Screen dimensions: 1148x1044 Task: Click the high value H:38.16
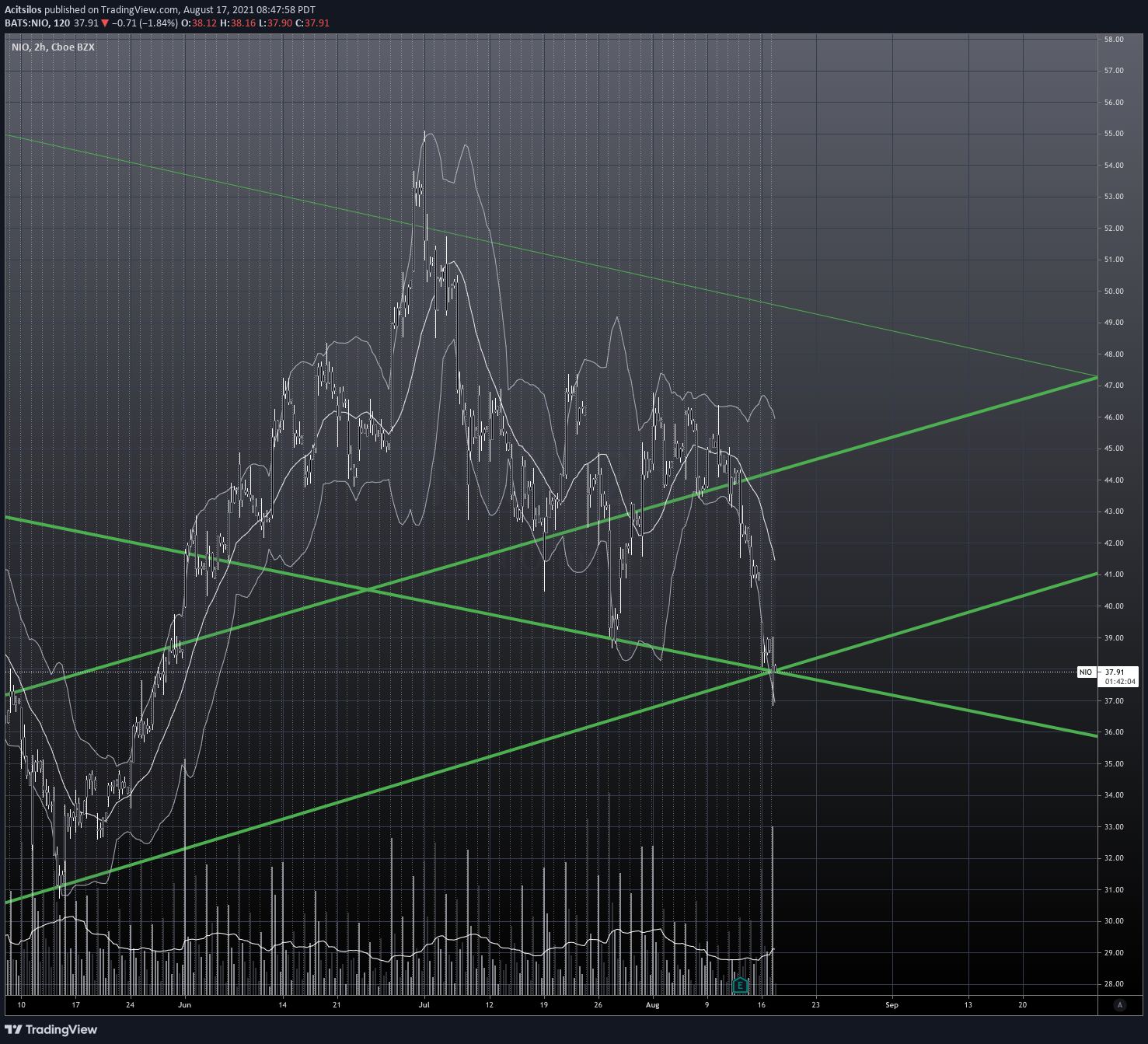pos(238,23)
